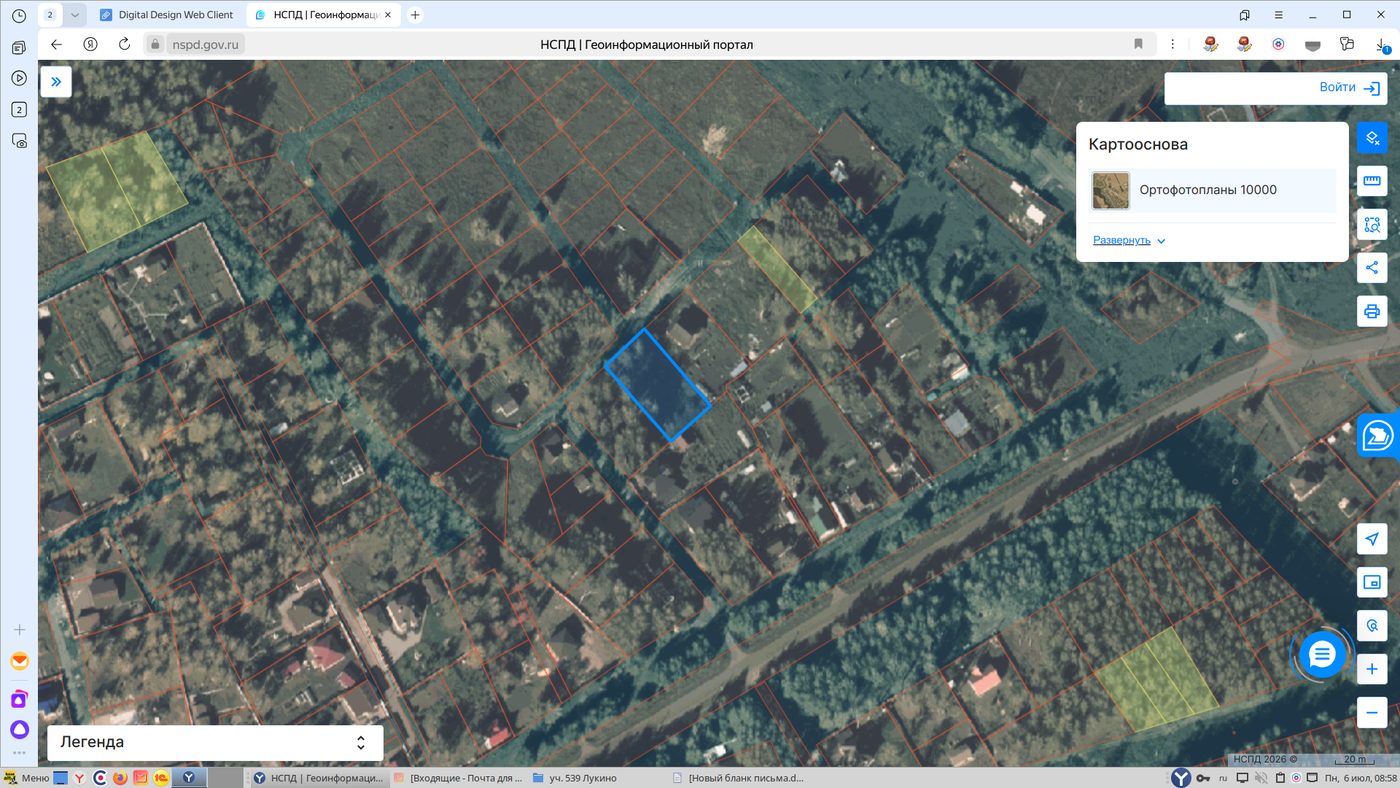This screenshot has width=1400, height=788.
Task: Open the print map tool
Action: point(1372,311)
